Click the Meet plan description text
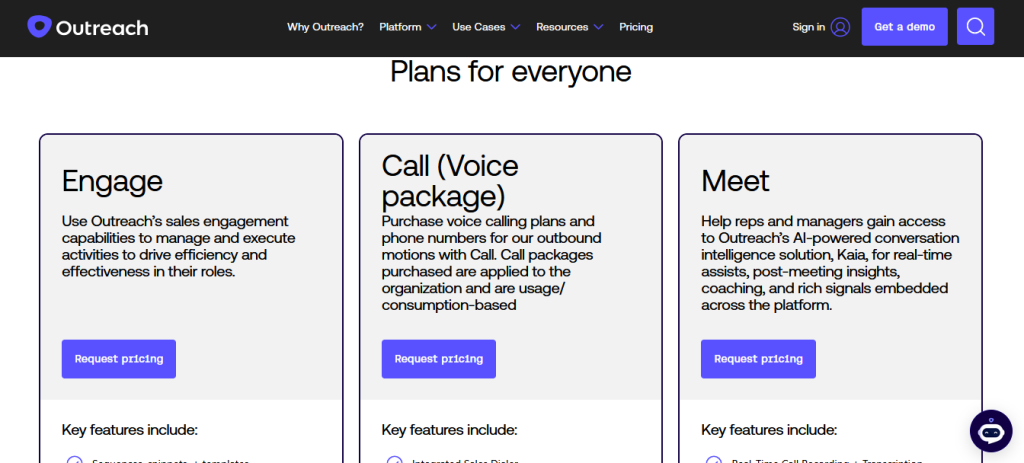 point(831,263)
